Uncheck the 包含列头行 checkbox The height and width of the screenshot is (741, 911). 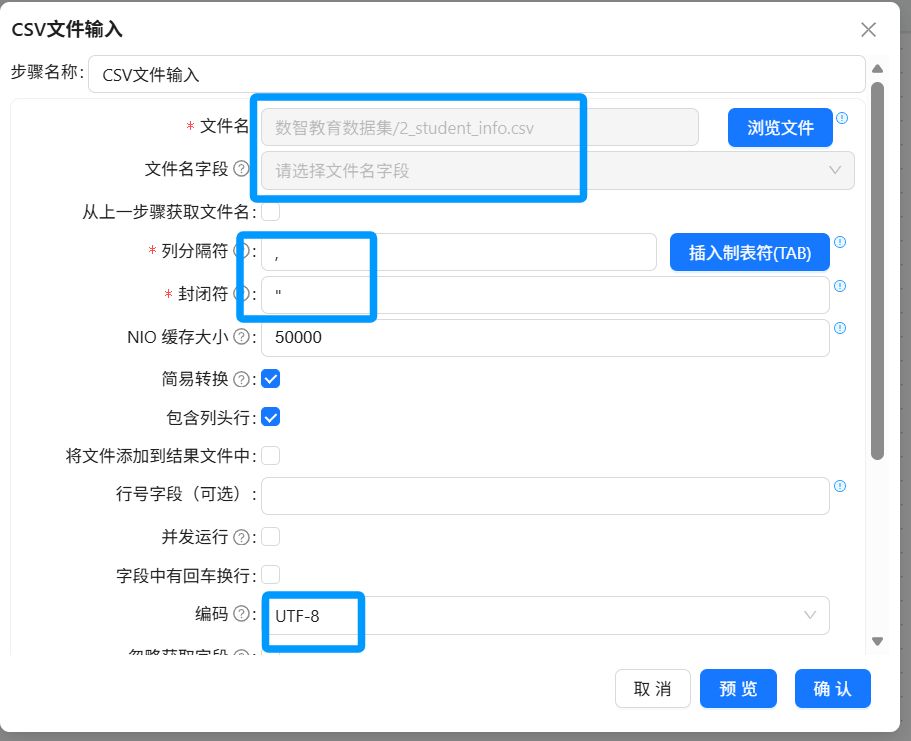click(x=271, y=417)
